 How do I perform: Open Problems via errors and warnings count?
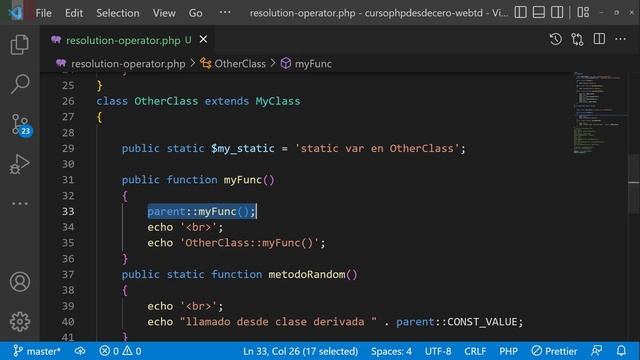point(120,351)
